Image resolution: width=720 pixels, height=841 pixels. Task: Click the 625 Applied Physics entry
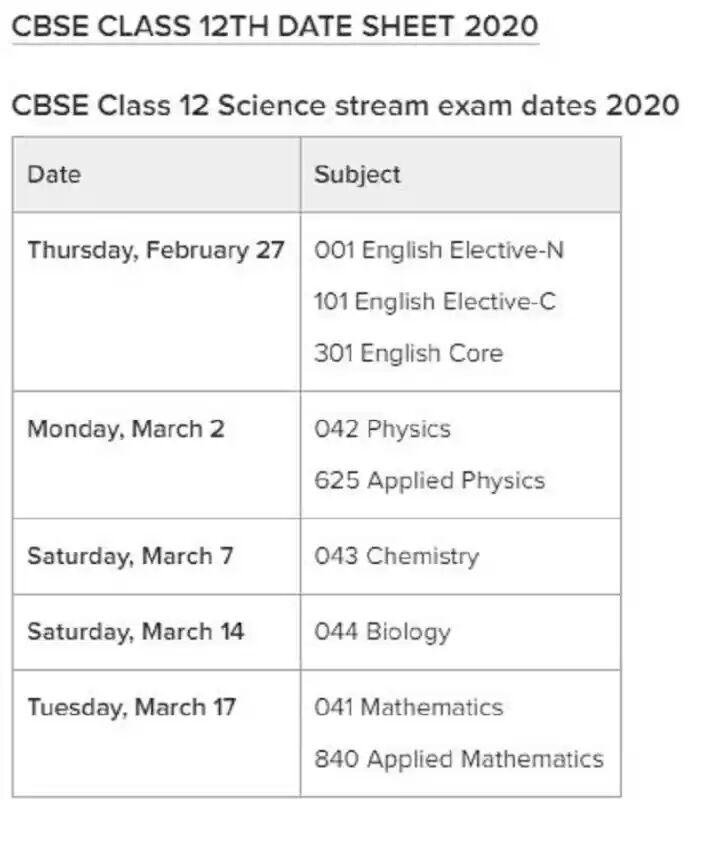pos(429,480)
